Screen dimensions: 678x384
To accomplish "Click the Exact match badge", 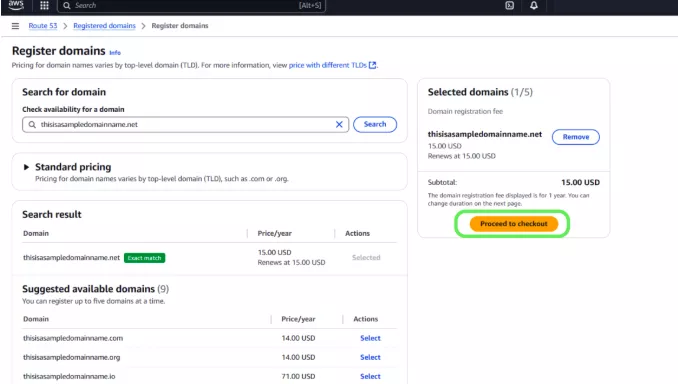I will click(x=144, y=258).
